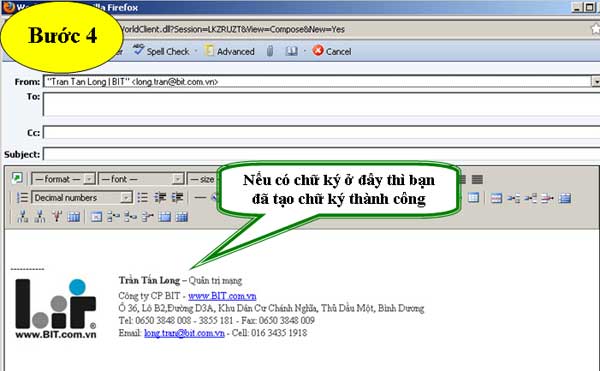Open row properties icon

(496, 198)
